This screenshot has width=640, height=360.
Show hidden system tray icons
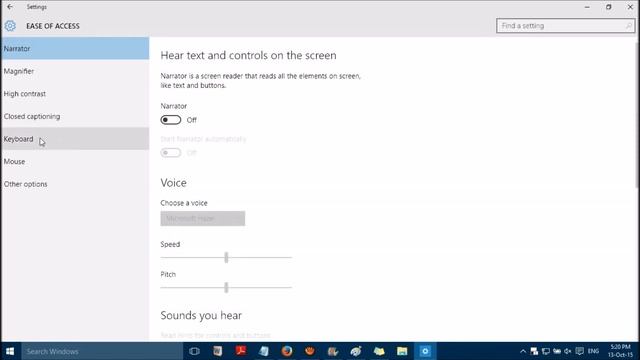pos(523,351)
